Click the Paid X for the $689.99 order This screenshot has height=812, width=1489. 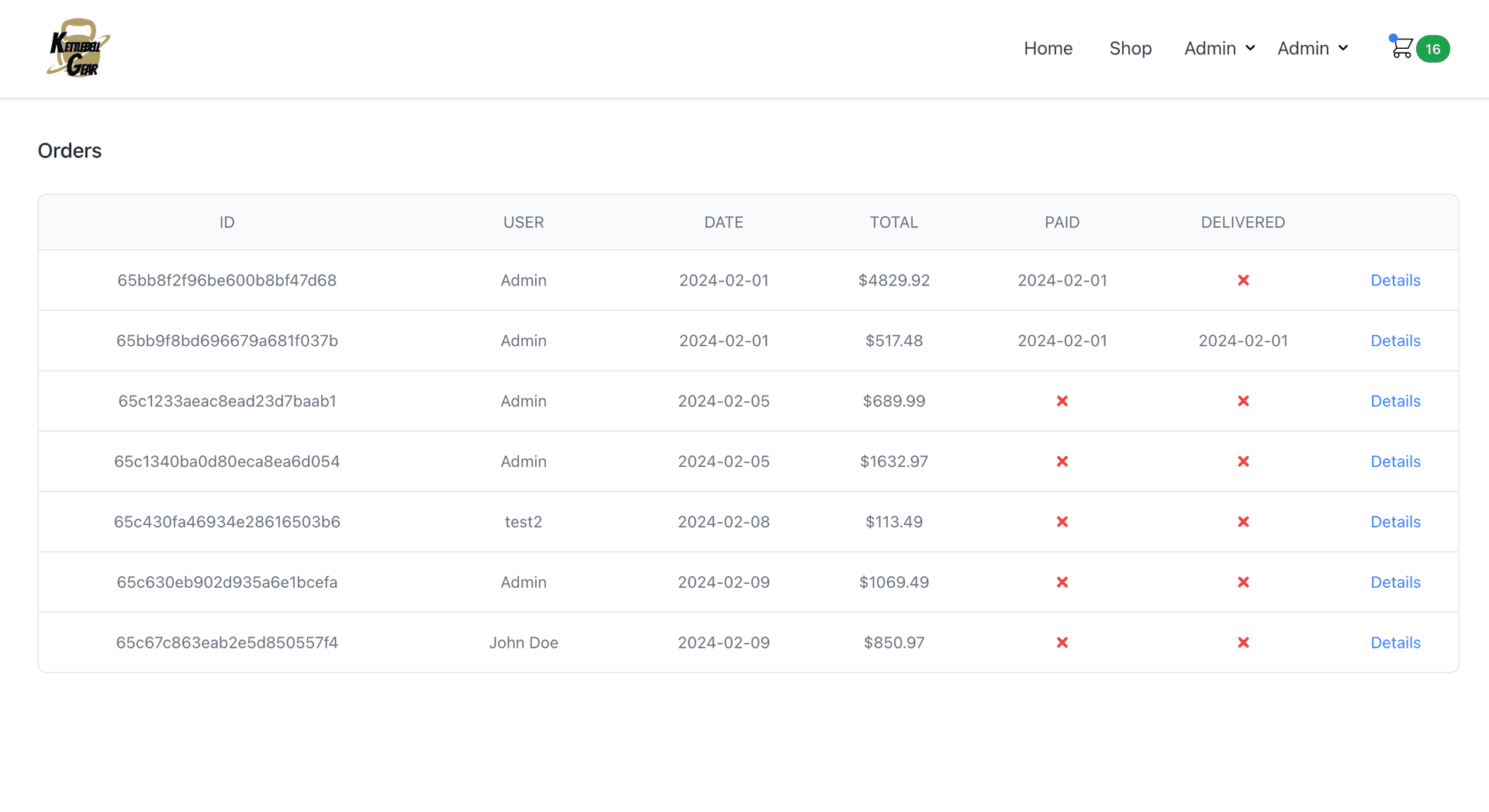click(1062, 401)
